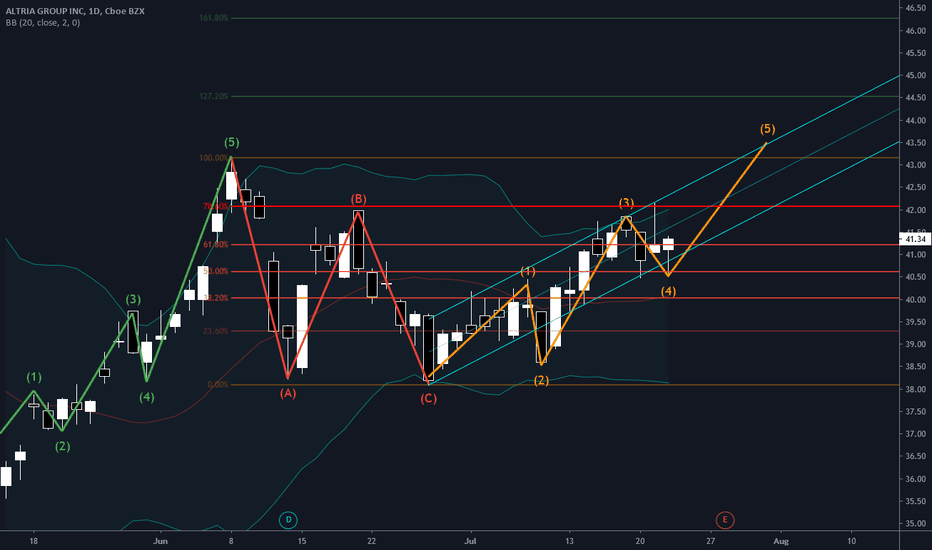Click green wave label (2)

62,447
